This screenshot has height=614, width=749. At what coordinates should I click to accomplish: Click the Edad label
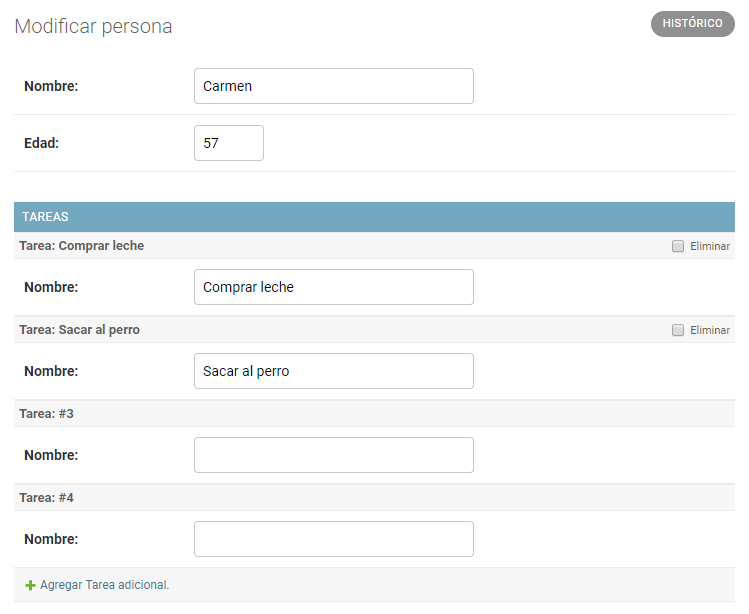point(42,143)
